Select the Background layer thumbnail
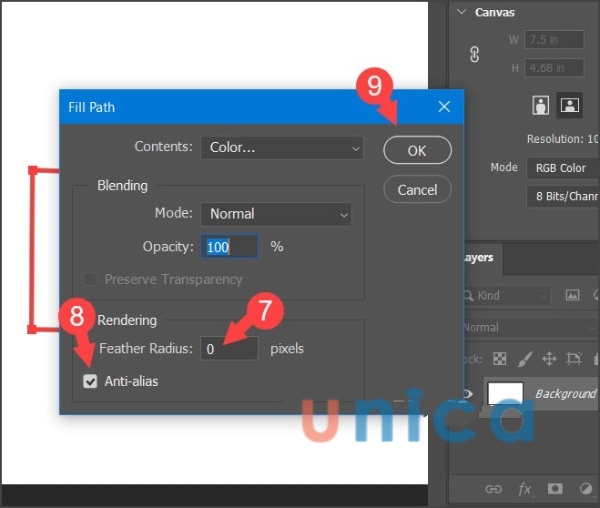Image resolution: width=600 pixels, height=508 pixels. click(505, 394)
